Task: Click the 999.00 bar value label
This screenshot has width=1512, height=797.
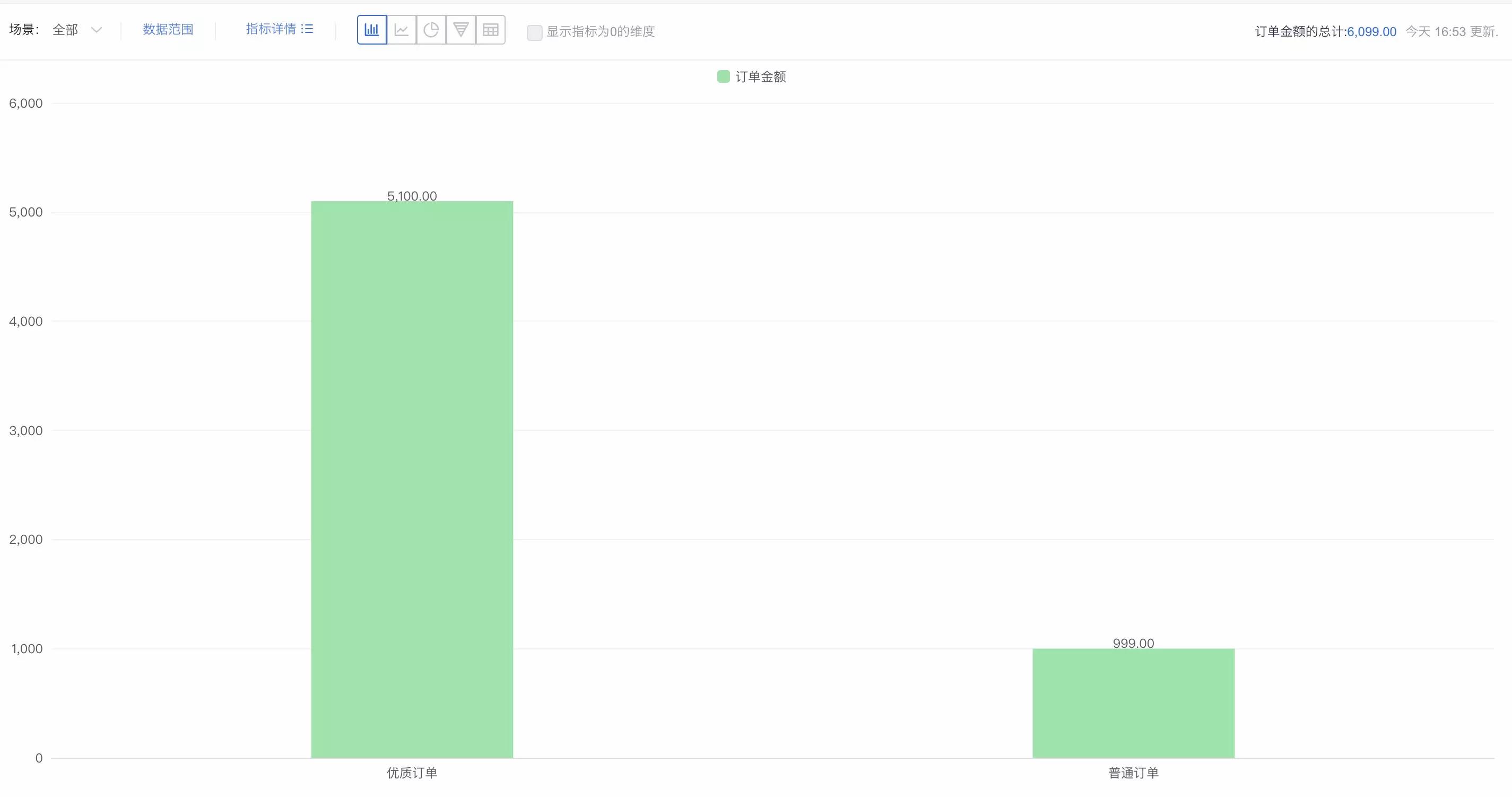Action: pos(1133,643)
